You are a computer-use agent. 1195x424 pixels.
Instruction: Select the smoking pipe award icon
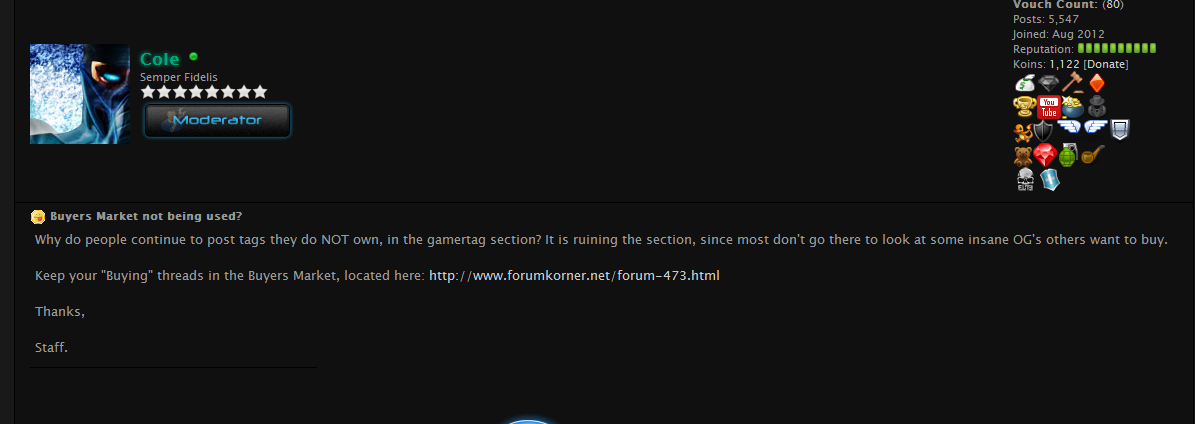(1093, 155)
